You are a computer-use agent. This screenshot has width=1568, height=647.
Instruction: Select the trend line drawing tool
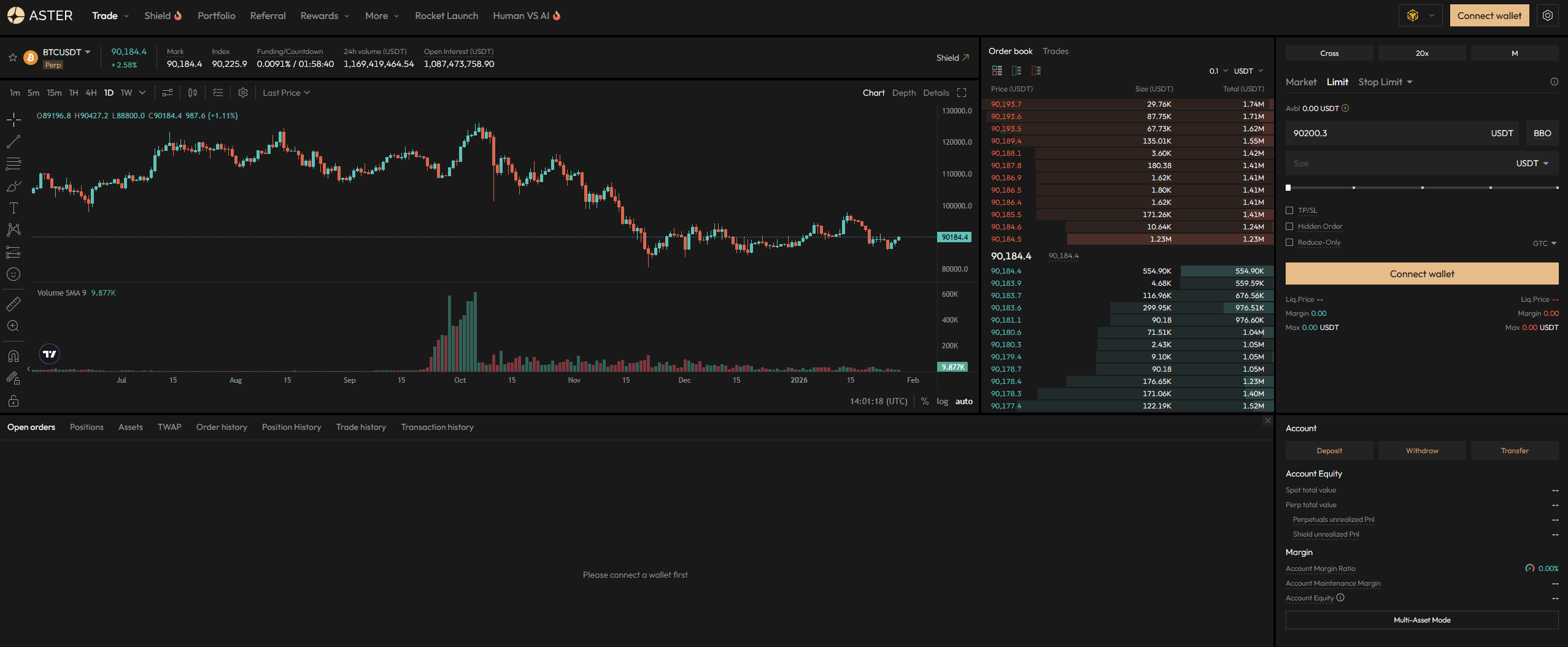(14, 142)
